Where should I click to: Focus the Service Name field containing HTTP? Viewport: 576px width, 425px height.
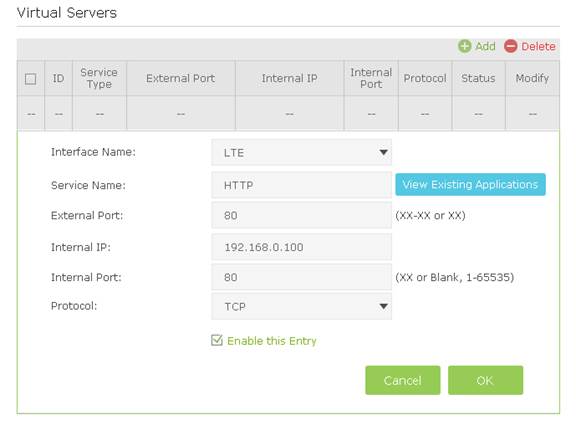301,185
